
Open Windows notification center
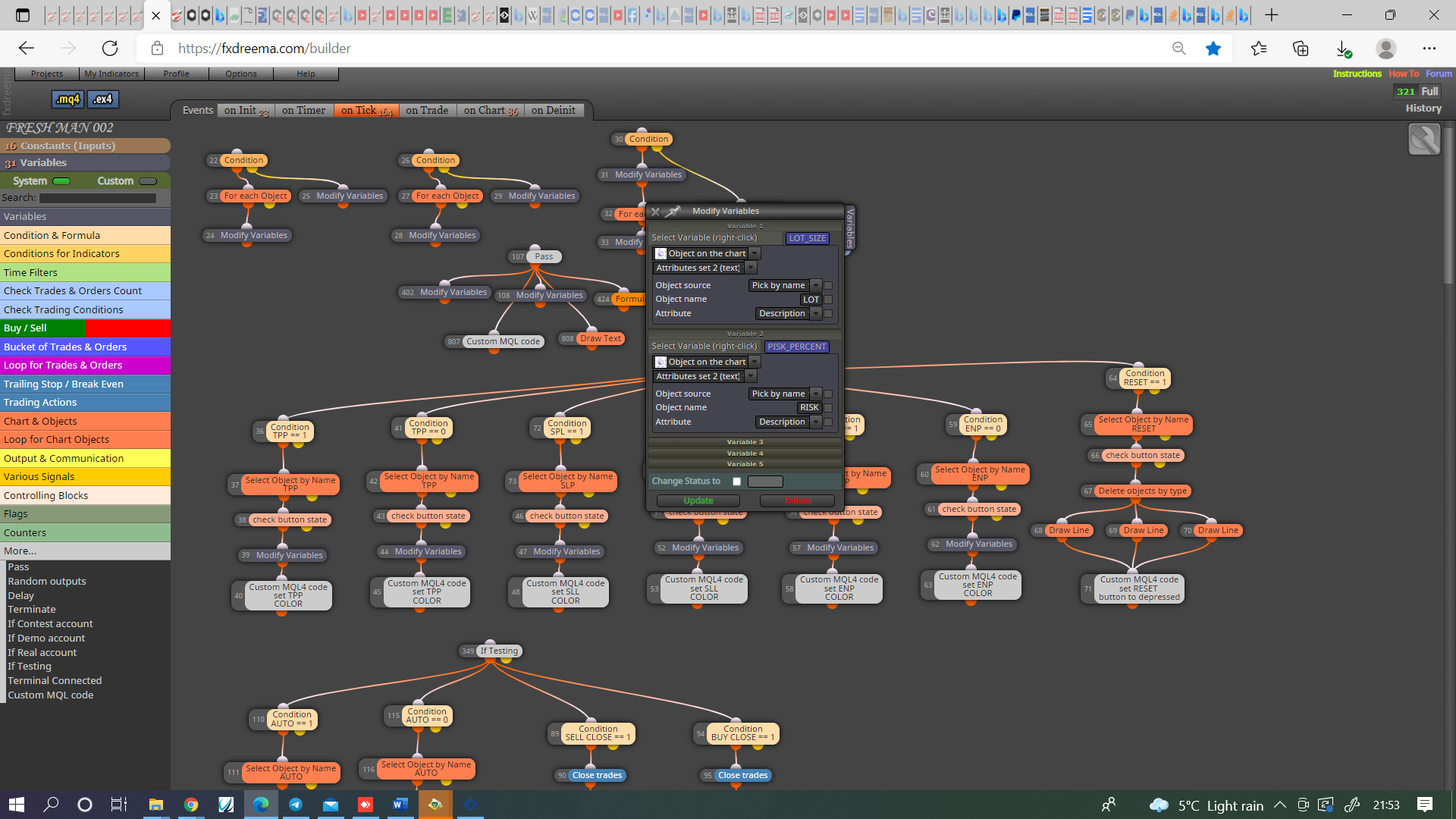pyautogui.click(x=1425, y=805)
